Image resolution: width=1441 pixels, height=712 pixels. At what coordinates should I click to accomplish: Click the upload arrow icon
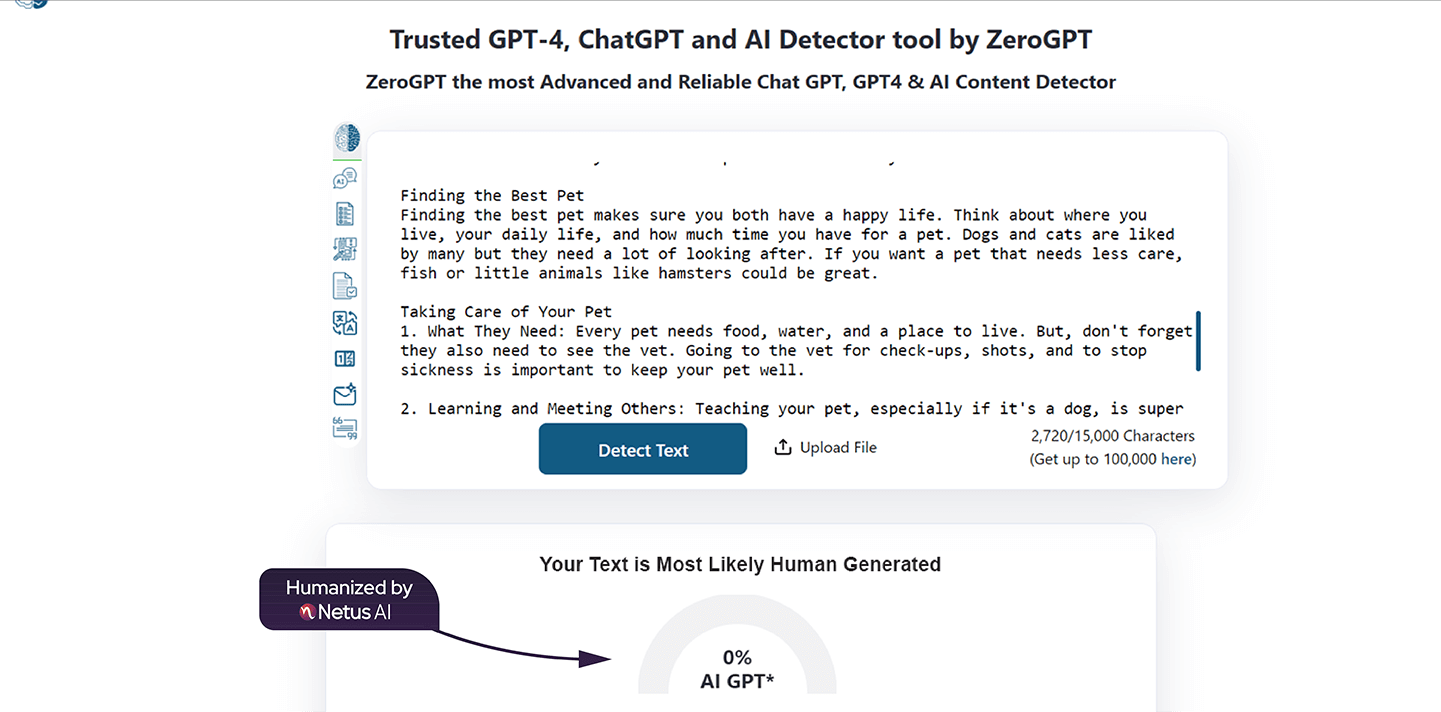783,447
